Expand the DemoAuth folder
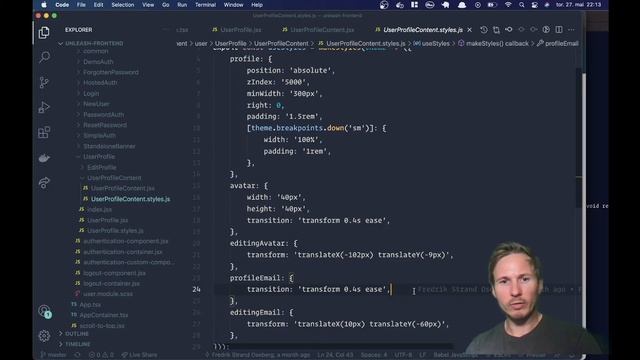Image resolution: width=640 pixels, height=360 pixels. click(x=98, y=62)
